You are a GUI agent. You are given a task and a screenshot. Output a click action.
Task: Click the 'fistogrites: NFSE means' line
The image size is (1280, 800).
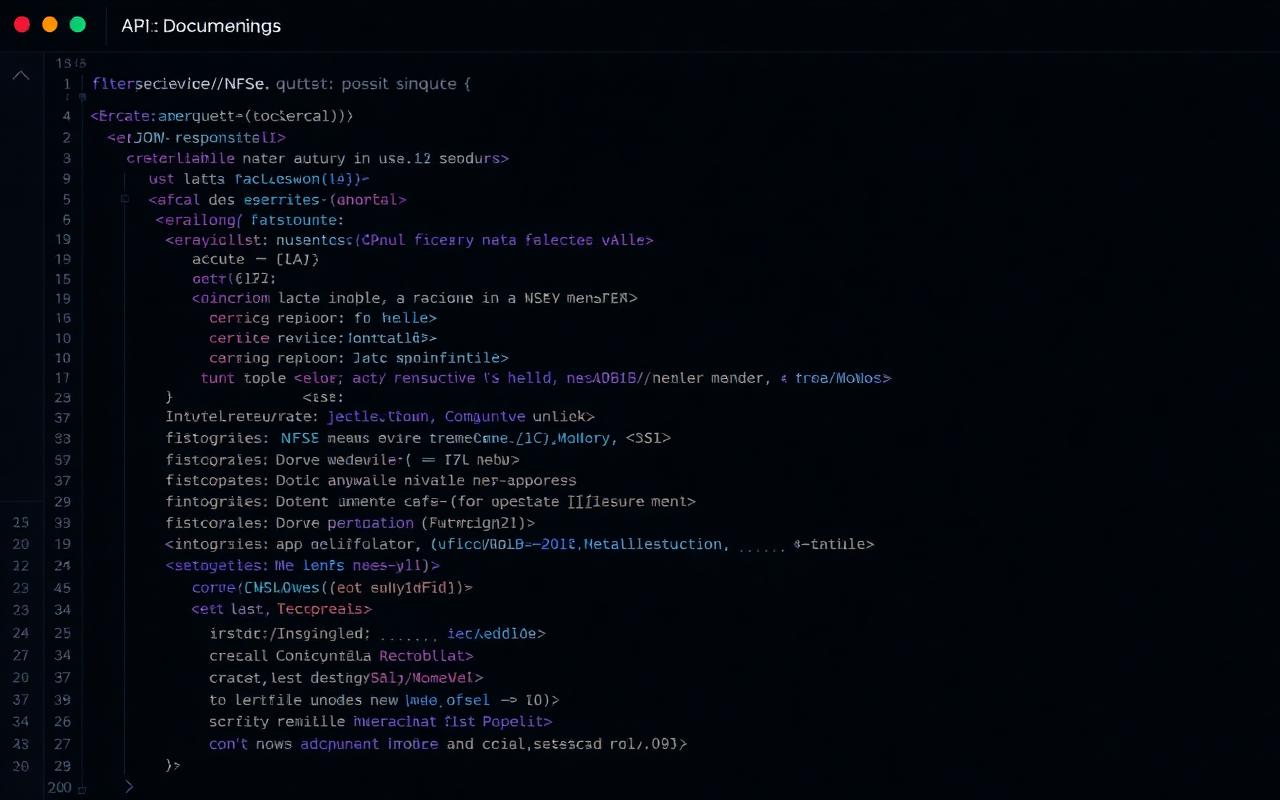coord(418,438)
